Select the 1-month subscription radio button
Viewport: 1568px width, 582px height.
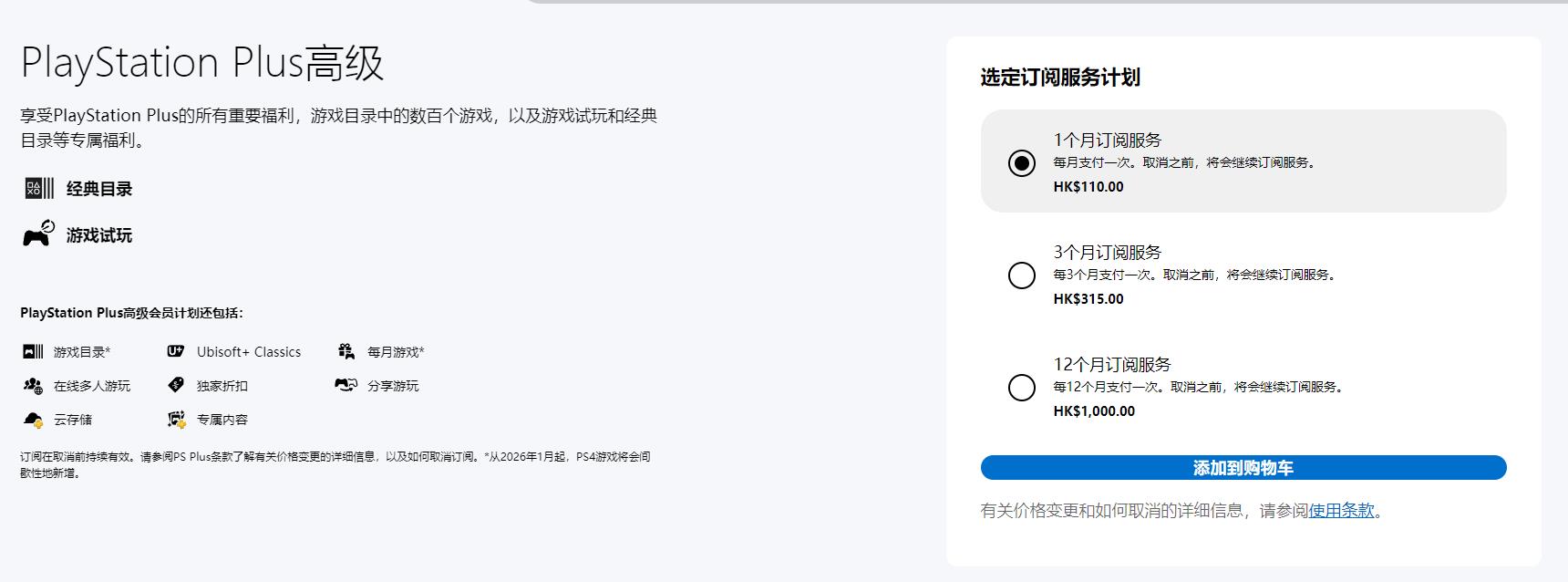1022,162
